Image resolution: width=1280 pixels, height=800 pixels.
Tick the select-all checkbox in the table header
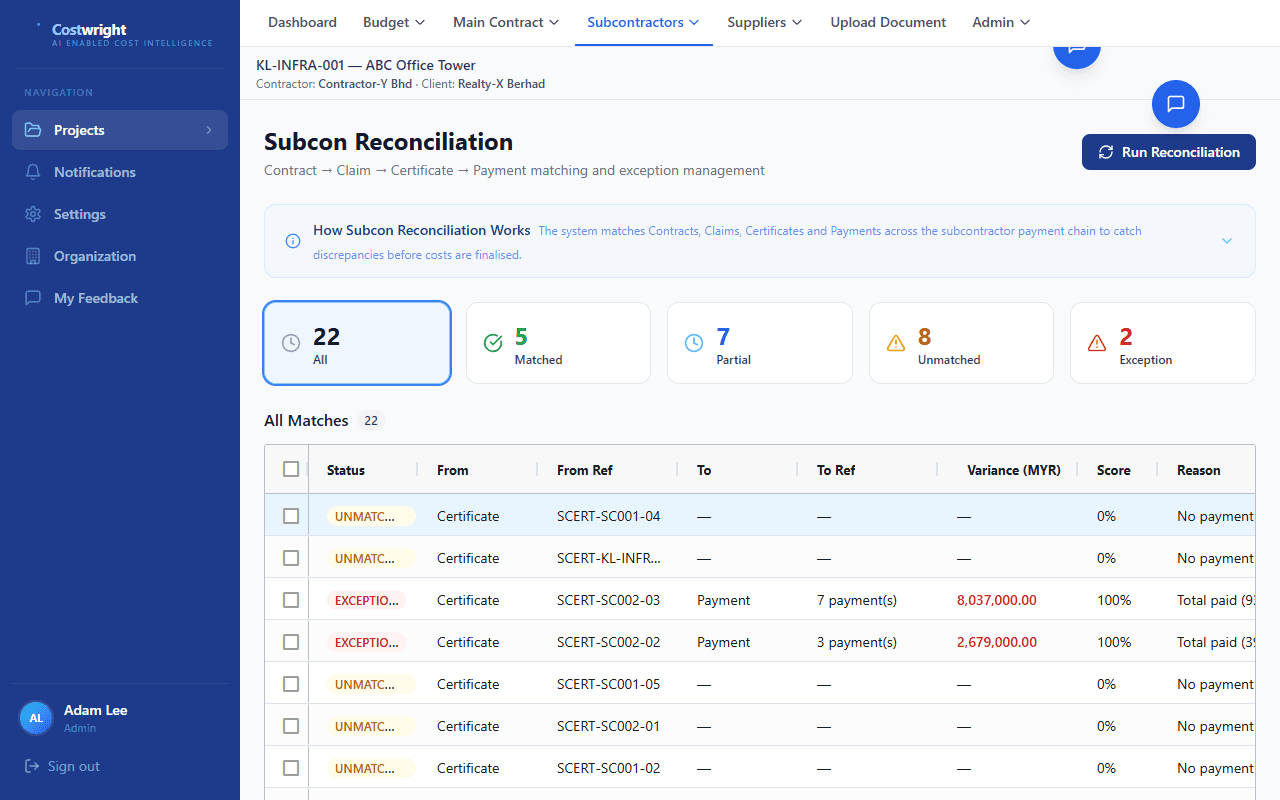click(x=291, y=469)
